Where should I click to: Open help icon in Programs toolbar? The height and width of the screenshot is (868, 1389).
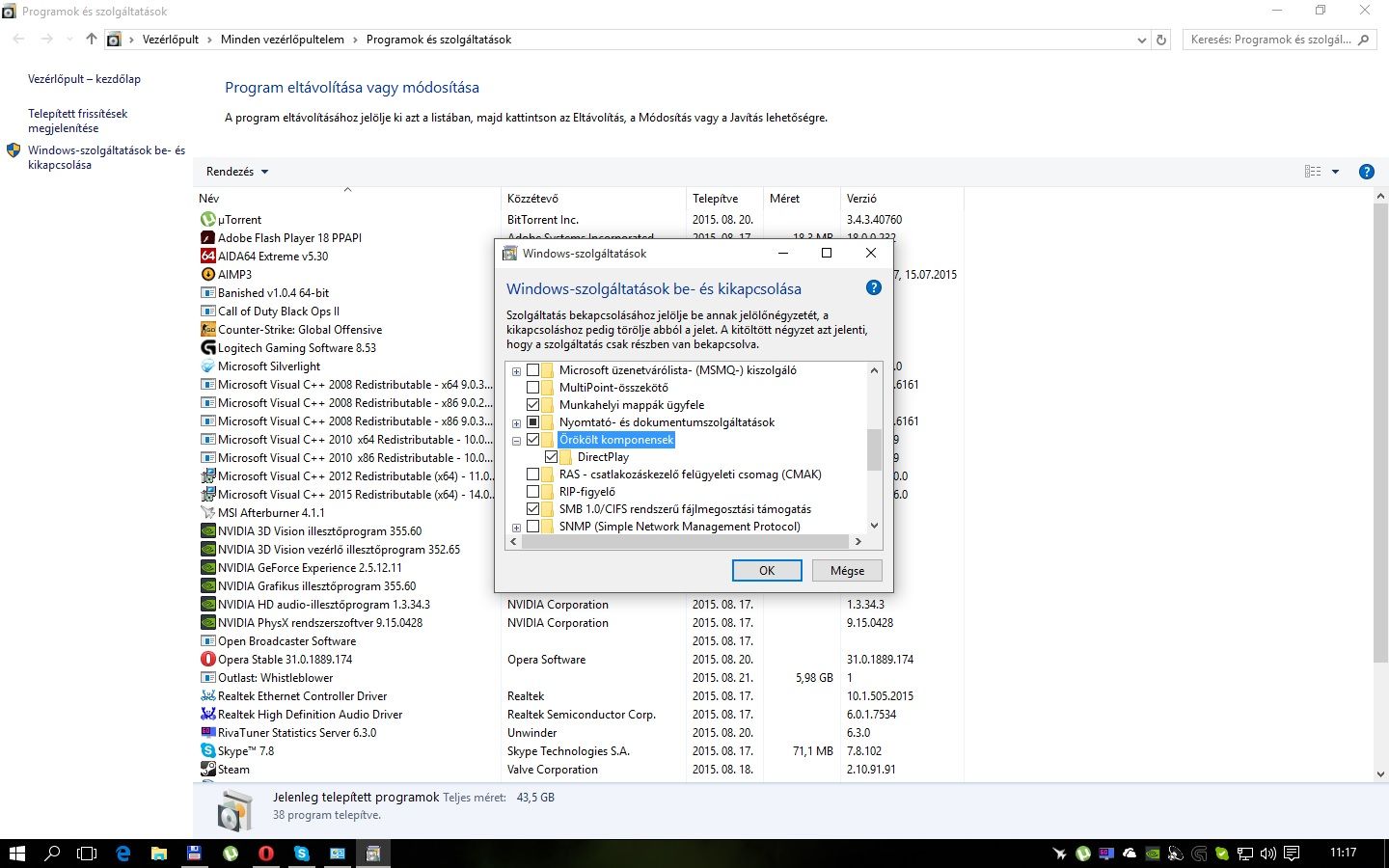1366,172
